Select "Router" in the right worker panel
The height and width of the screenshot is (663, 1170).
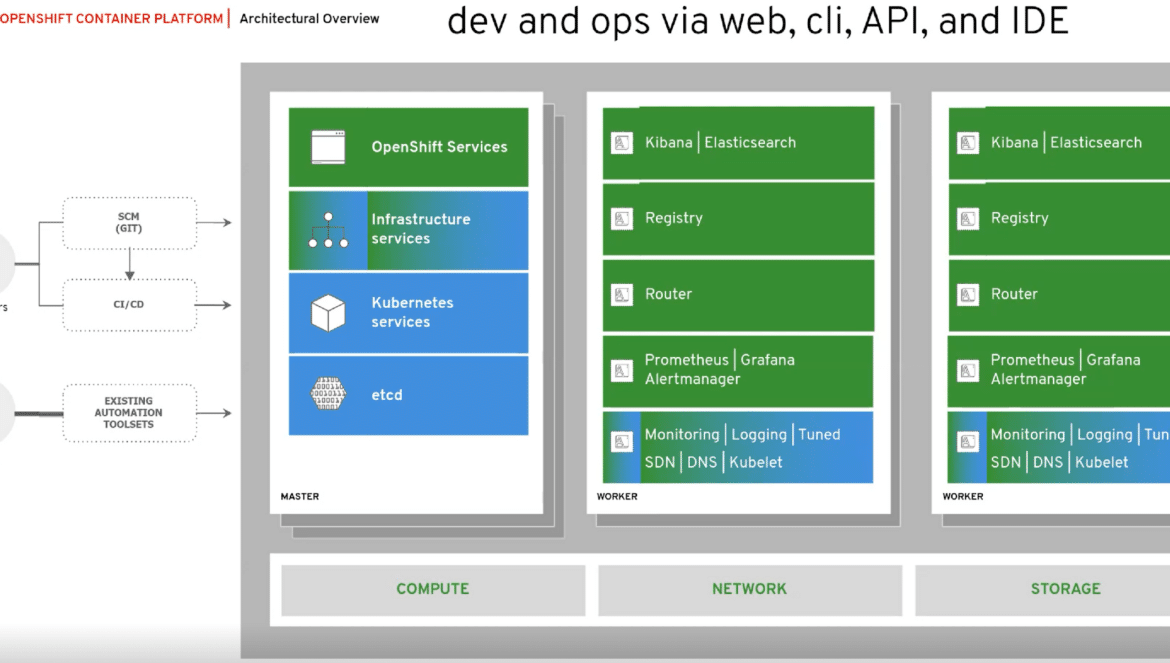tap(1014, 294)
